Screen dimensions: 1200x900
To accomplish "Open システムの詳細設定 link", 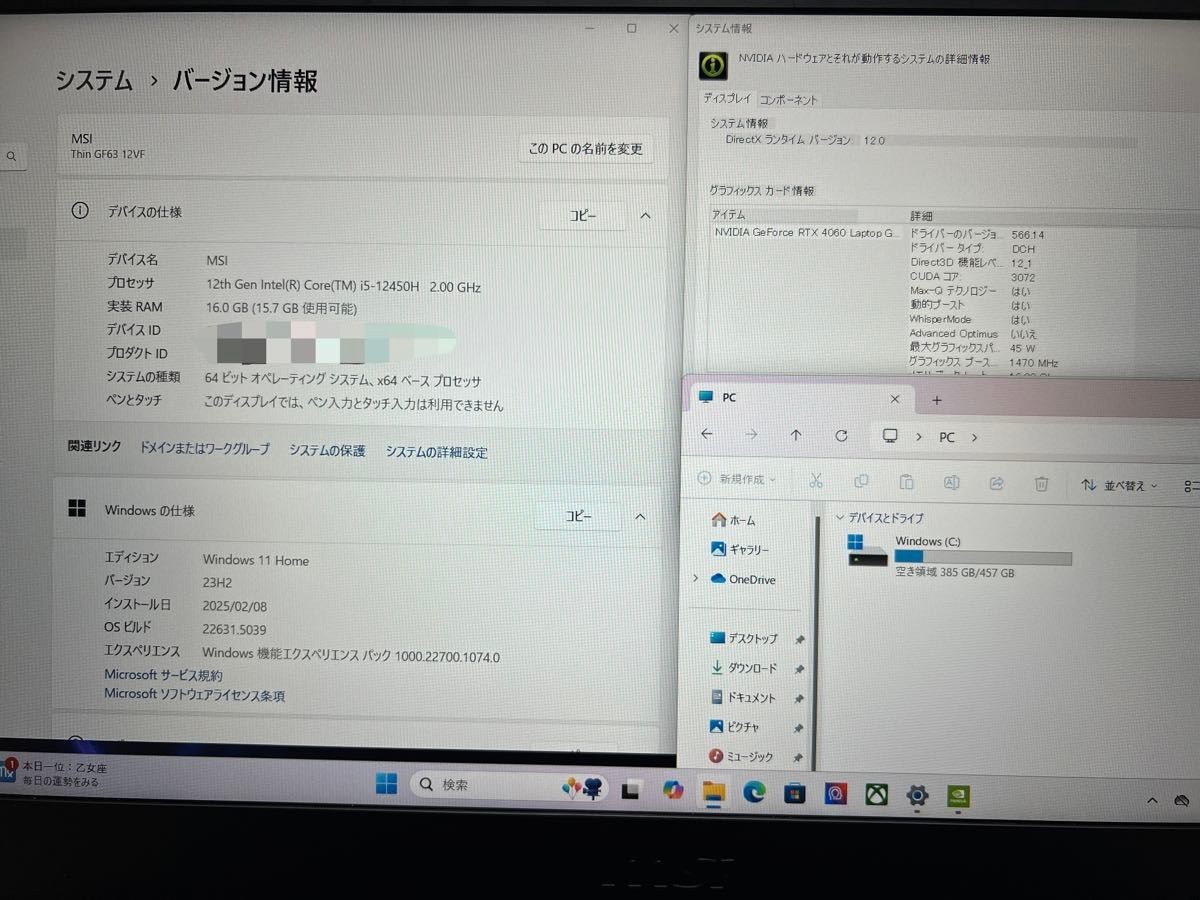I will tap(437, 453).
